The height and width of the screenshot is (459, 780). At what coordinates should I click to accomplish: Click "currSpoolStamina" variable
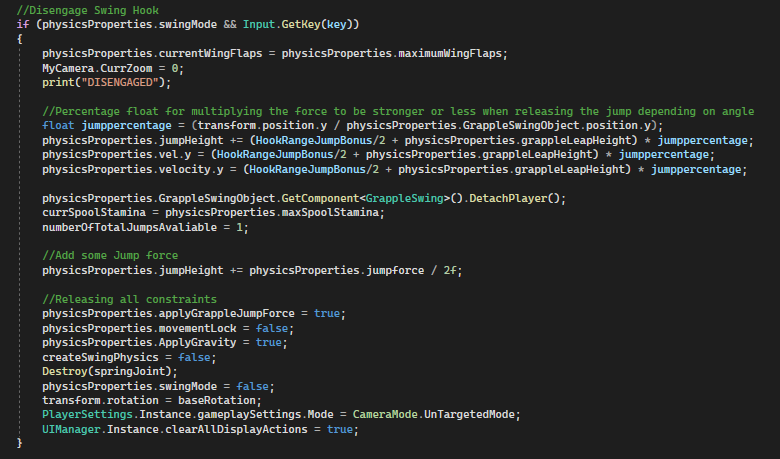tap(94, 212)
